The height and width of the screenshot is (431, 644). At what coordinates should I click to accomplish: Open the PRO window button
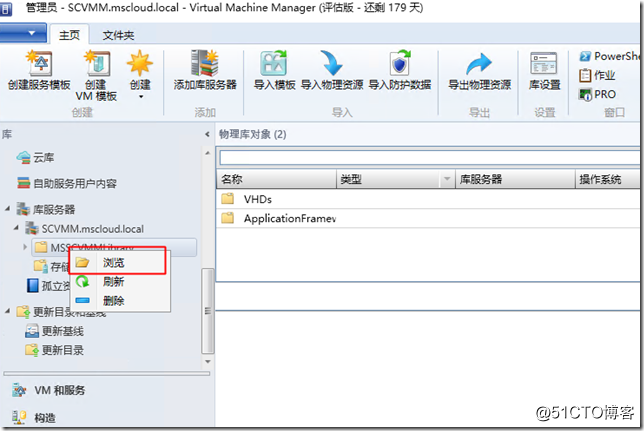tap(597, 94)
